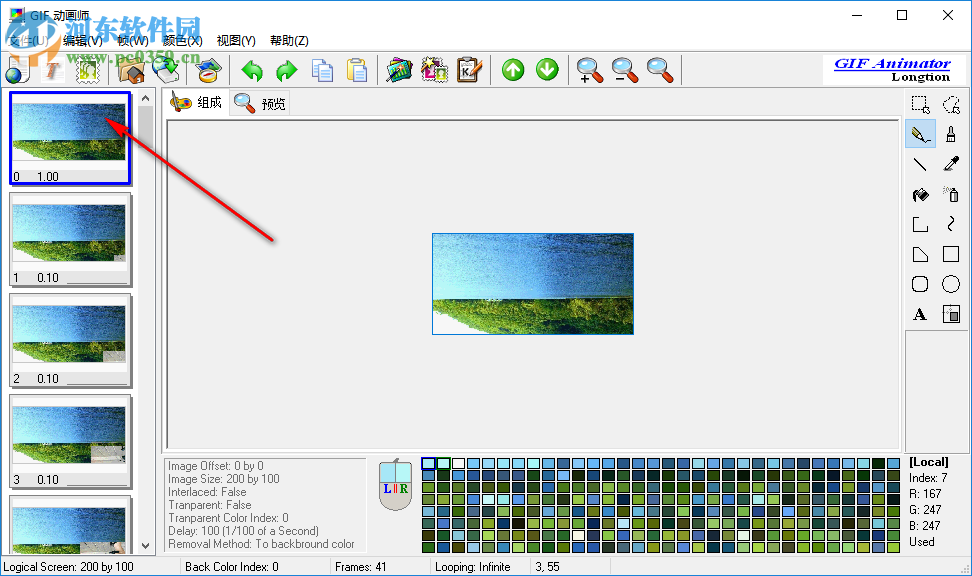Screen dimensions: 972x576
Task: Select frame 1 thumbnail with delay 0.10
Action: tap(69, 239)
